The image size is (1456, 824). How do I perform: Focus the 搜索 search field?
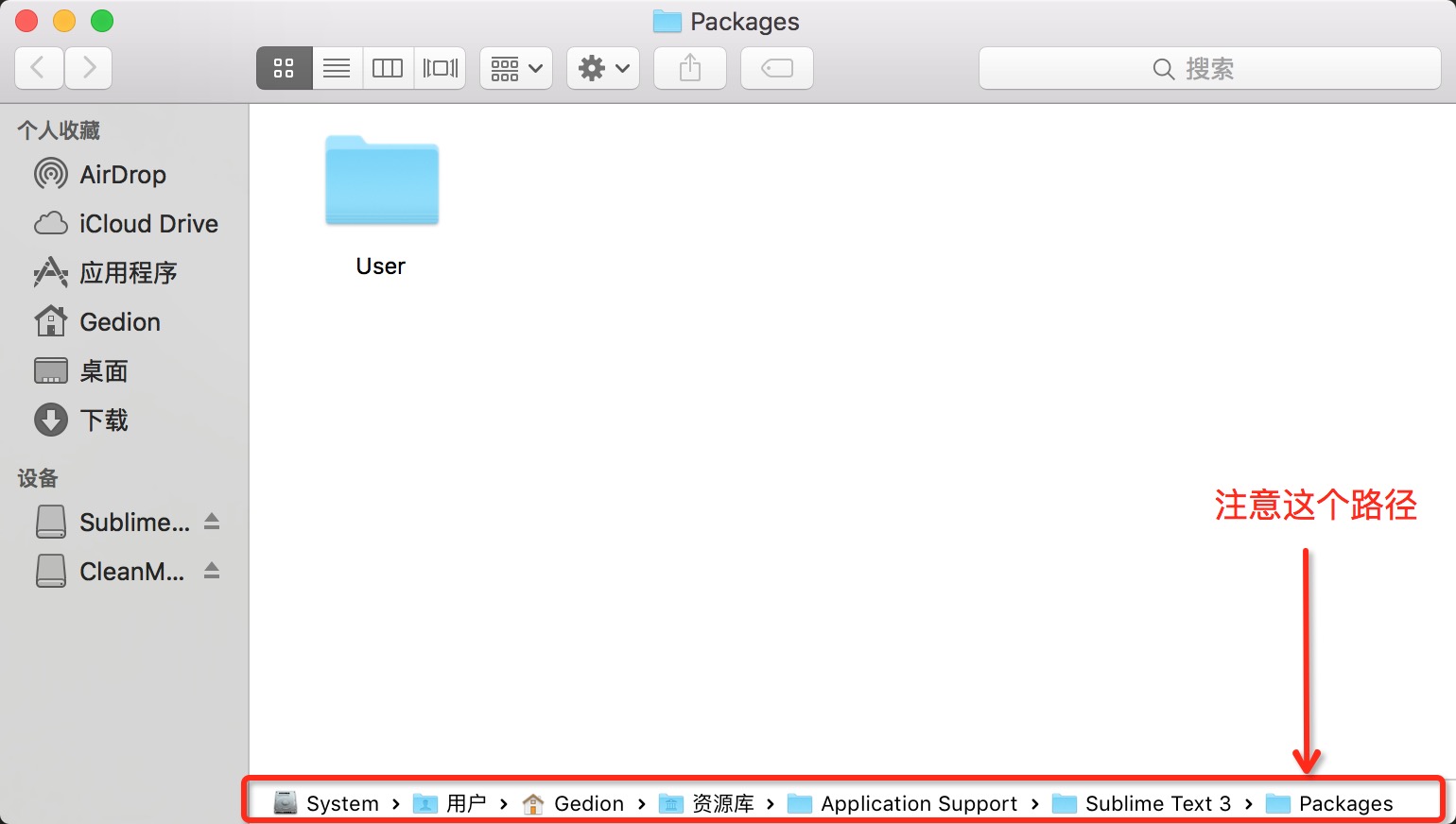point(1210,68)
